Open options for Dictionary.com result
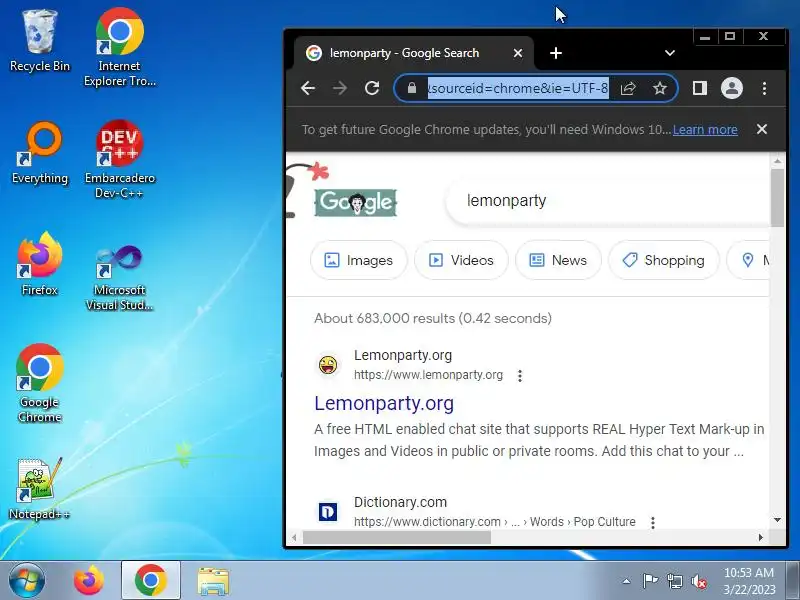Image resolution: width=800 pixels, height=600 pixels. point(653,522)
